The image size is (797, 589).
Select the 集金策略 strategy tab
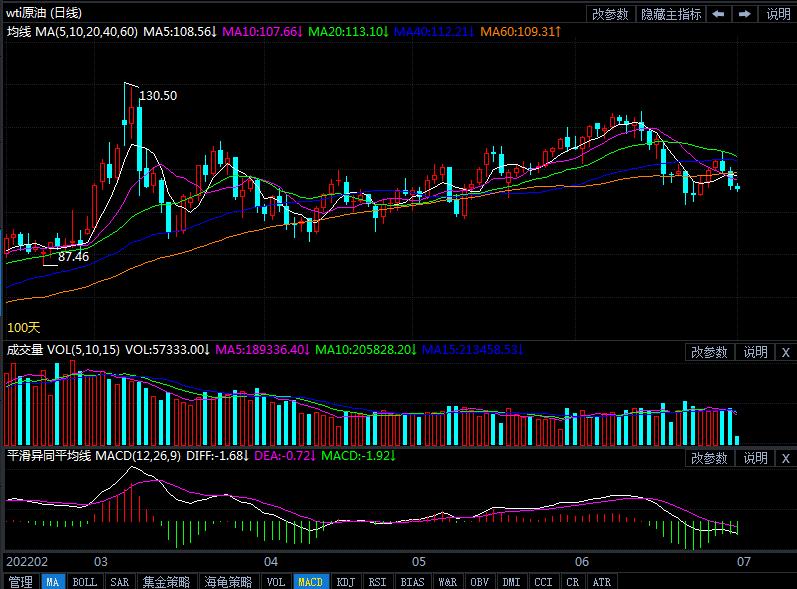coord(166,581)
